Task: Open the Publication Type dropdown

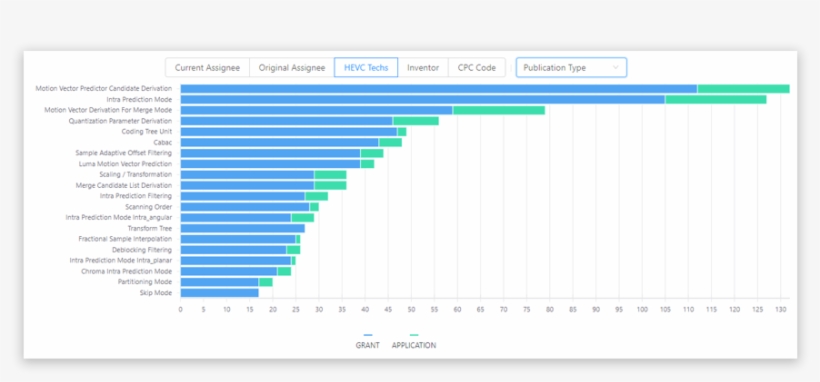Action: tap(571, 68)
